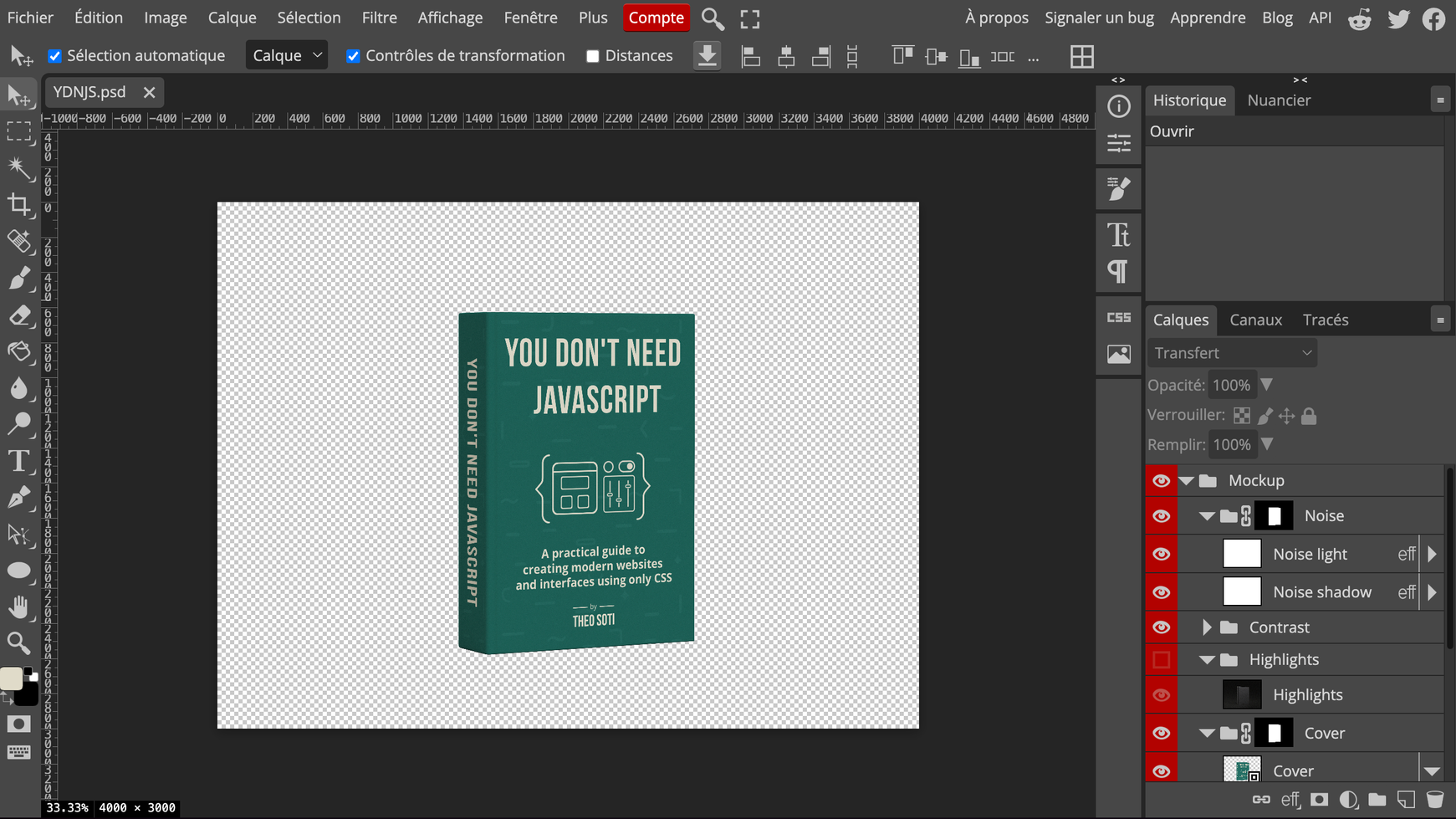Click the Twitter icon

pos(1398,18)
